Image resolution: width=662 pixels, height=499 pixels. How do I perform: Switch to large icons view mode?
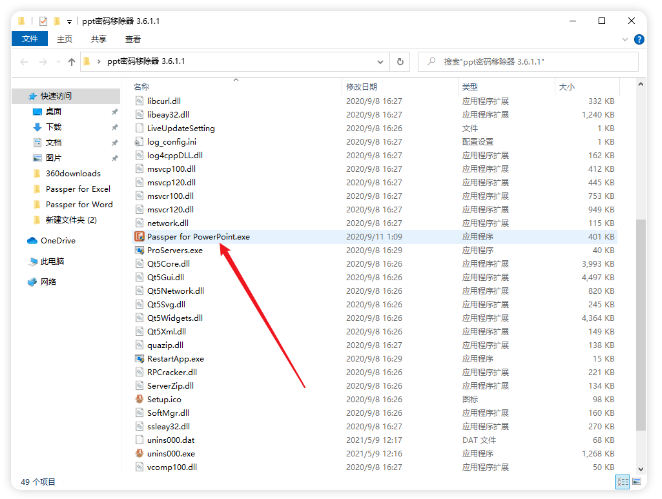pos(637,482)
